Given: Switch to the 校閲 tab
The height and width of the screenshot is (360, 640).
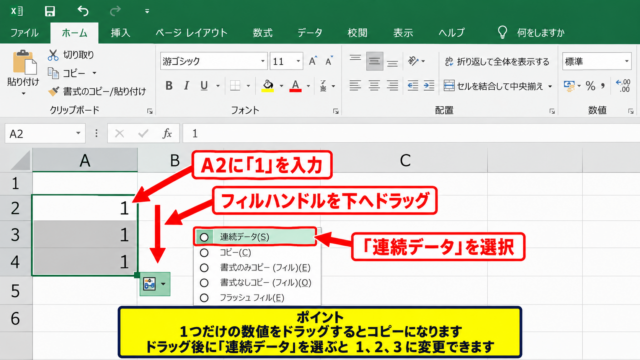Looking at the screenshot, I should tap(358, 33).
